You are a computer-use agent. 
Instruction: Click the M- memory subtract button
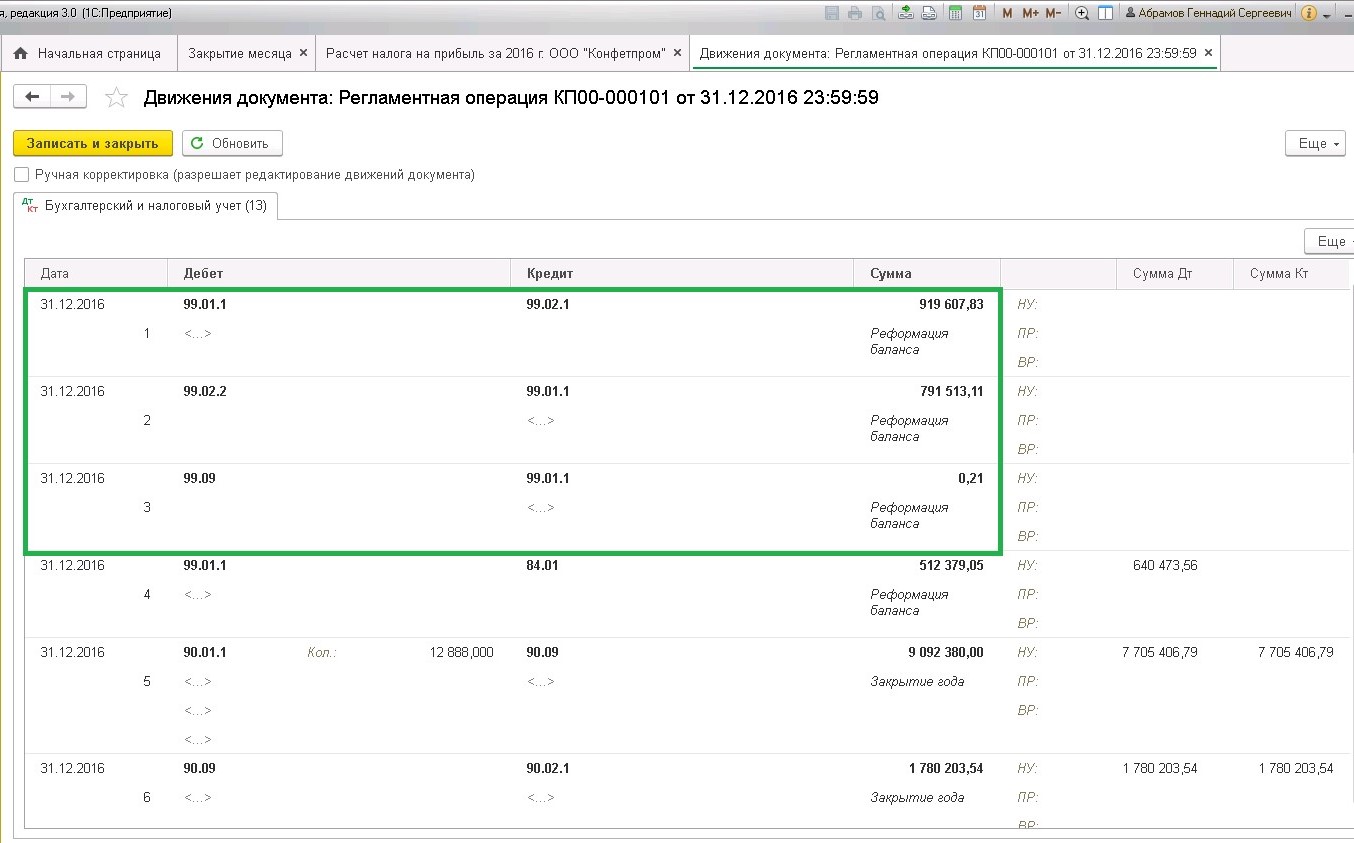[1053, 13]
